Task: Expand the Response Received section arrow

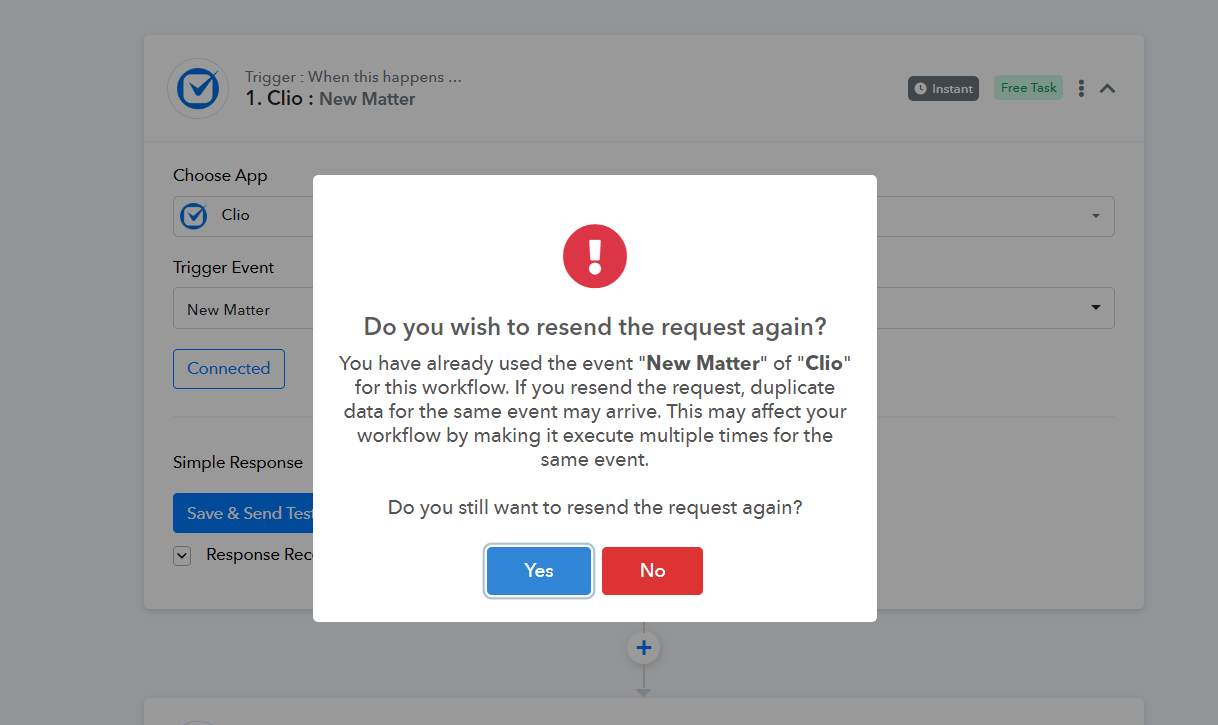Action: click(x=182, y=556)
